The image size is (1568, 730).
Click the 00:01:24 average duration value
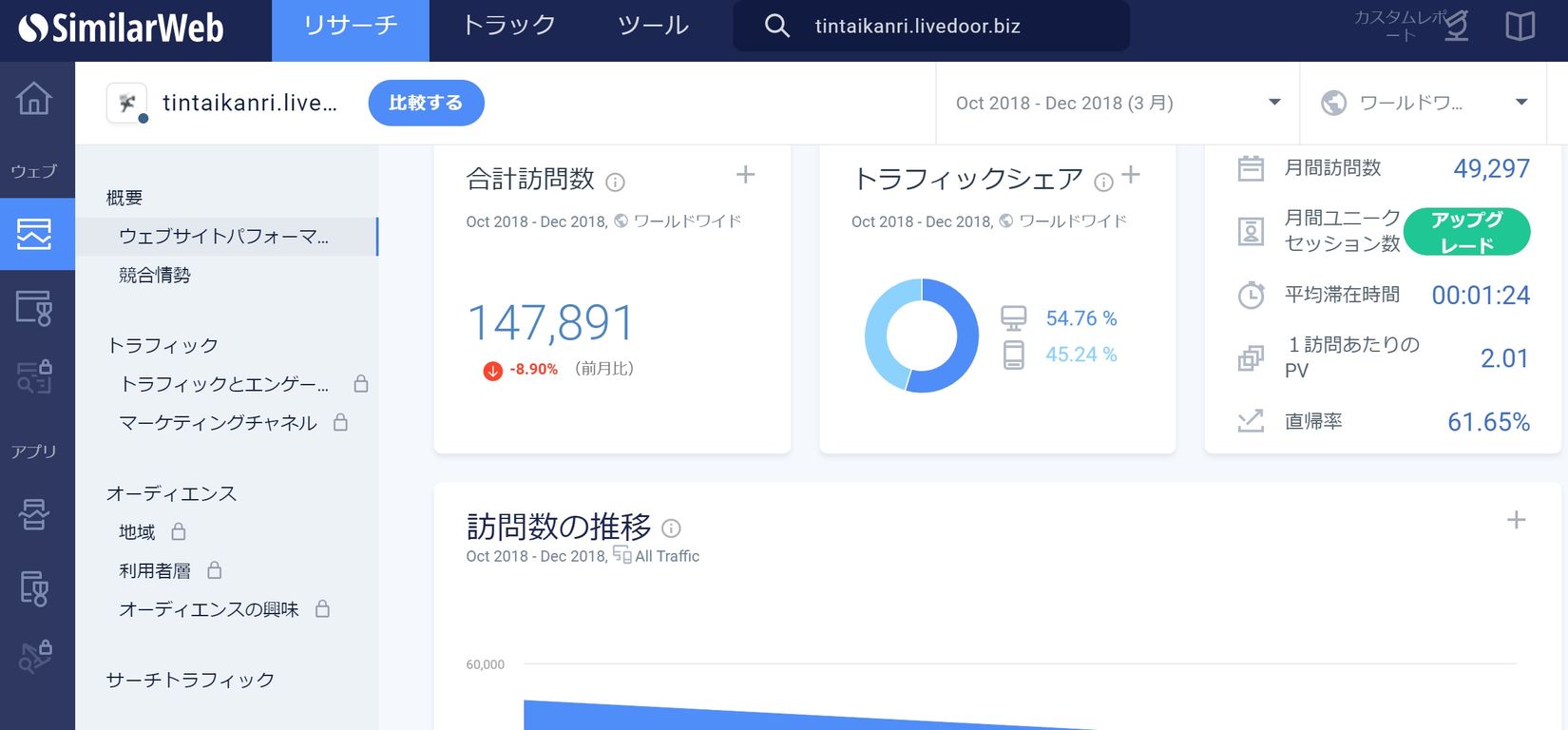coord(1481,295)
